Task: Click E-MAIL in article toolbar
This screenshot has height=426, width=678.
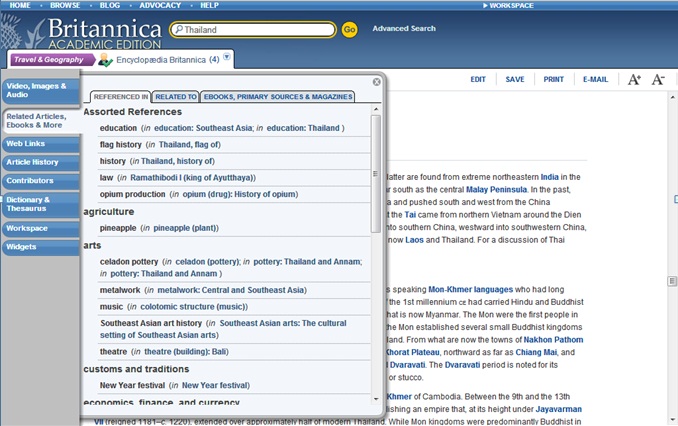Action: (595, 80)
